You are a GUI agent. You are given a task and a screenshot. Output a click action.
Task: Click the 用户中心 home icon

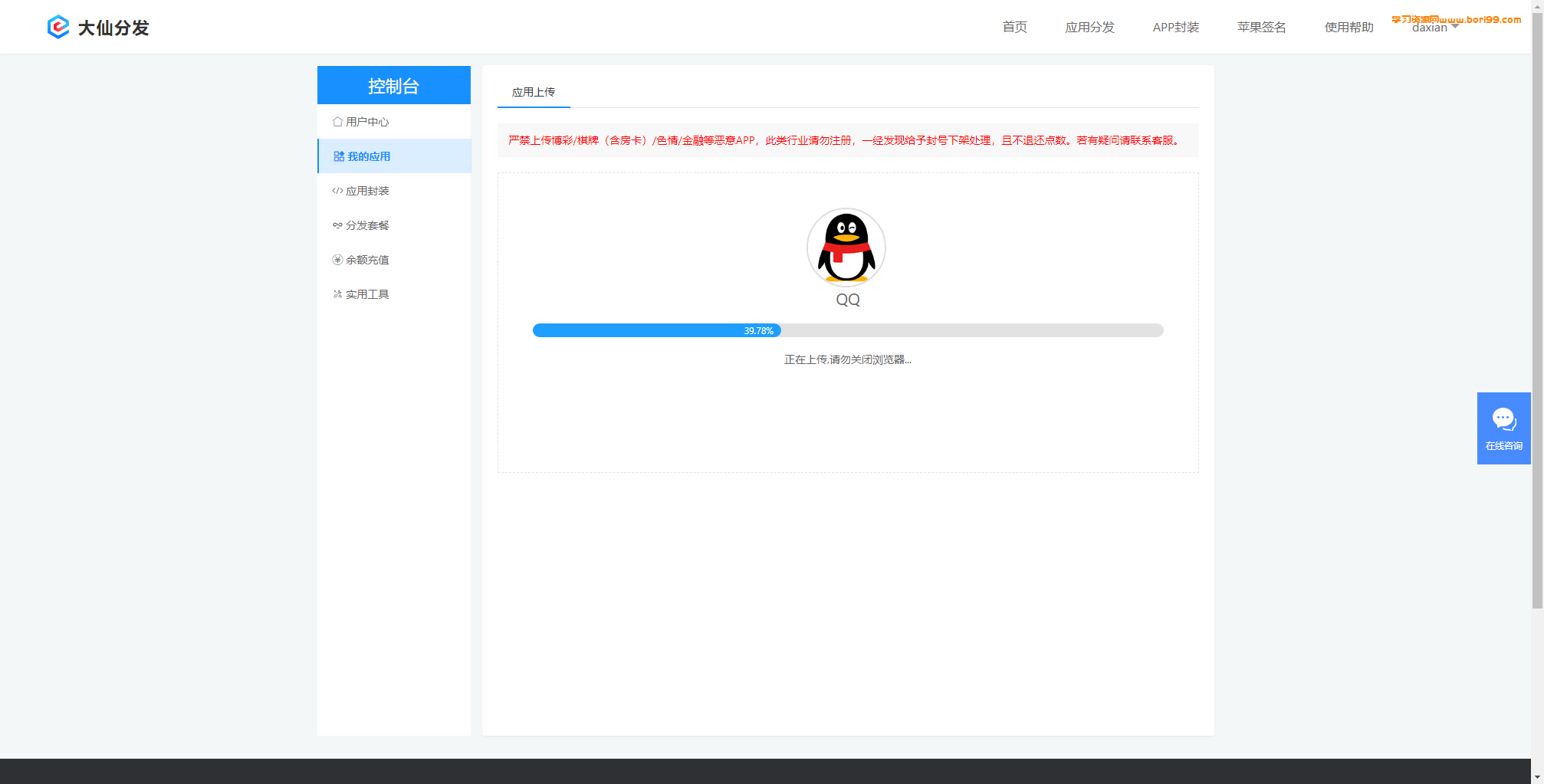337,122
